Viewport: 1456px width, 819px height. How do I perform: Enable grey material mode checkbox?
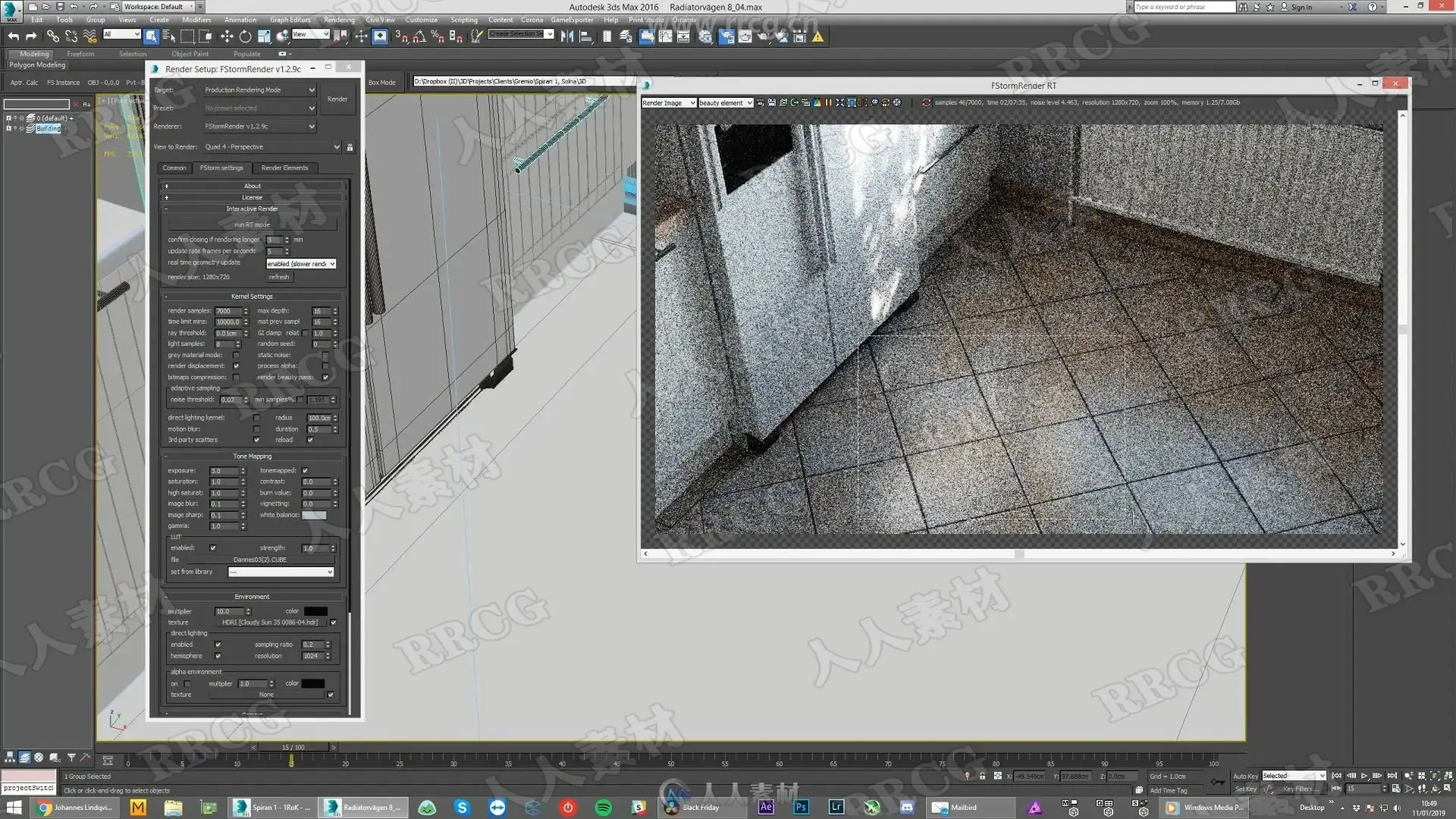(236, 355)
